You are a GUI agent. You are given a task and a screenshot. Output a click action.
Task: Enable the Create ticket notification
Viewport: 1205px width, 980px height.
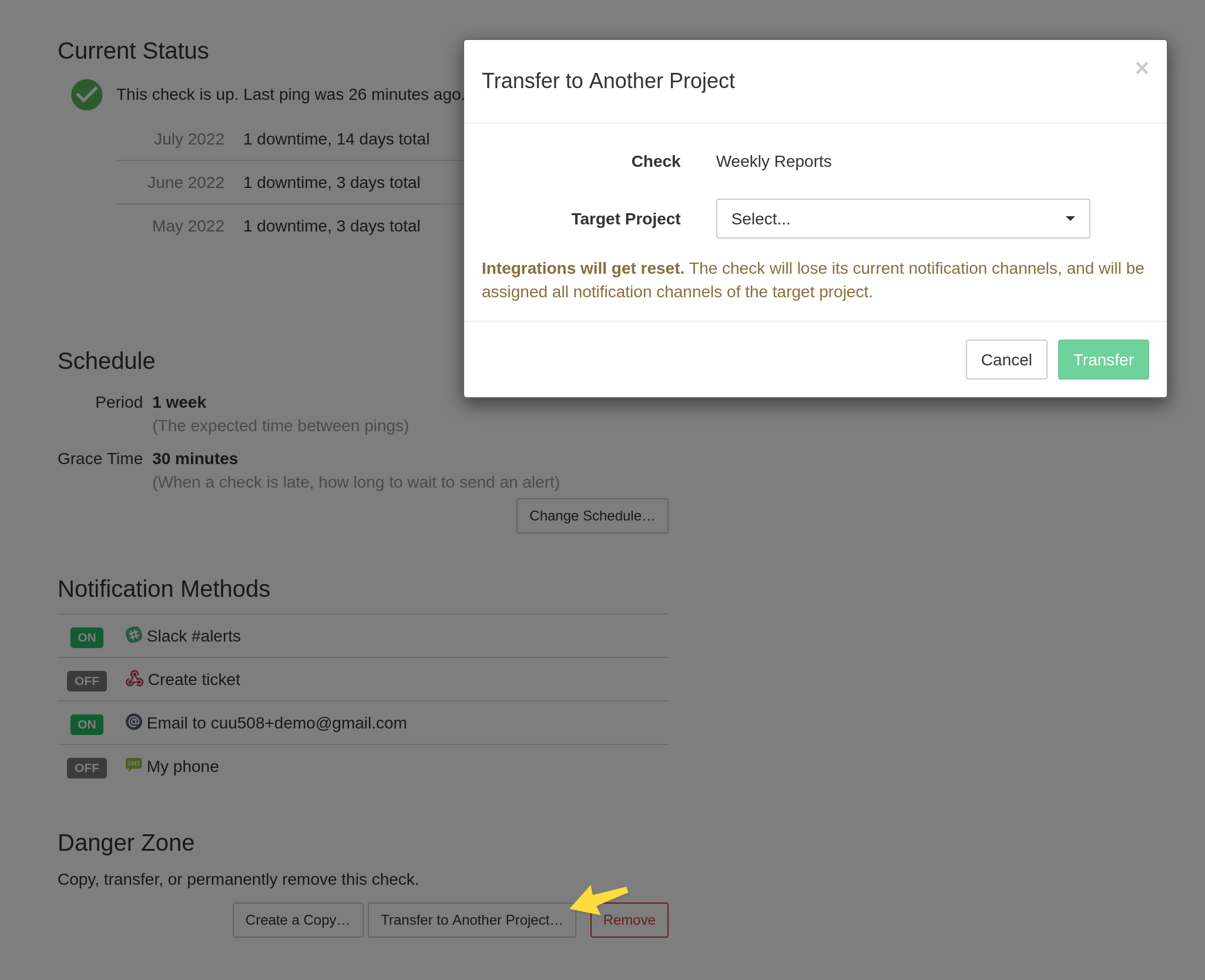pos(86,680)
